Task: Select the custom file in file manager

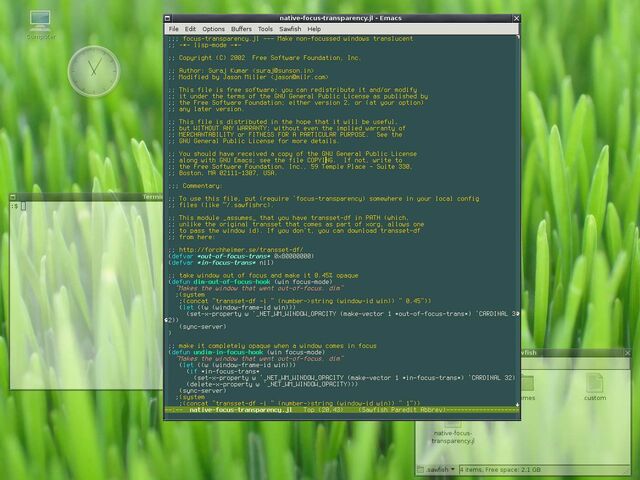Action: point(595,387)
